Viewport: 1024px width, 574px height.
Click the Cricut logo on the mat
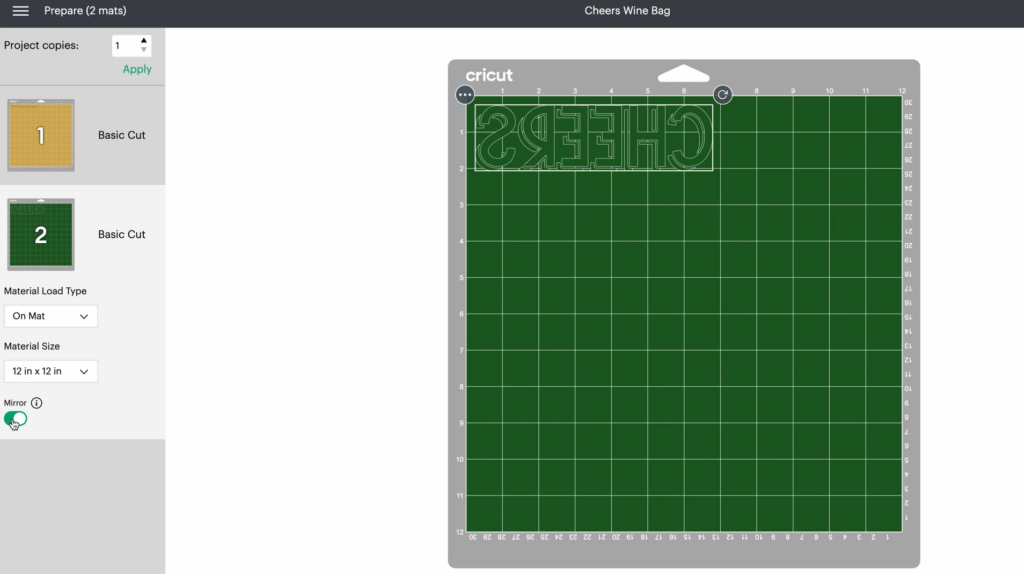[489, 75]
